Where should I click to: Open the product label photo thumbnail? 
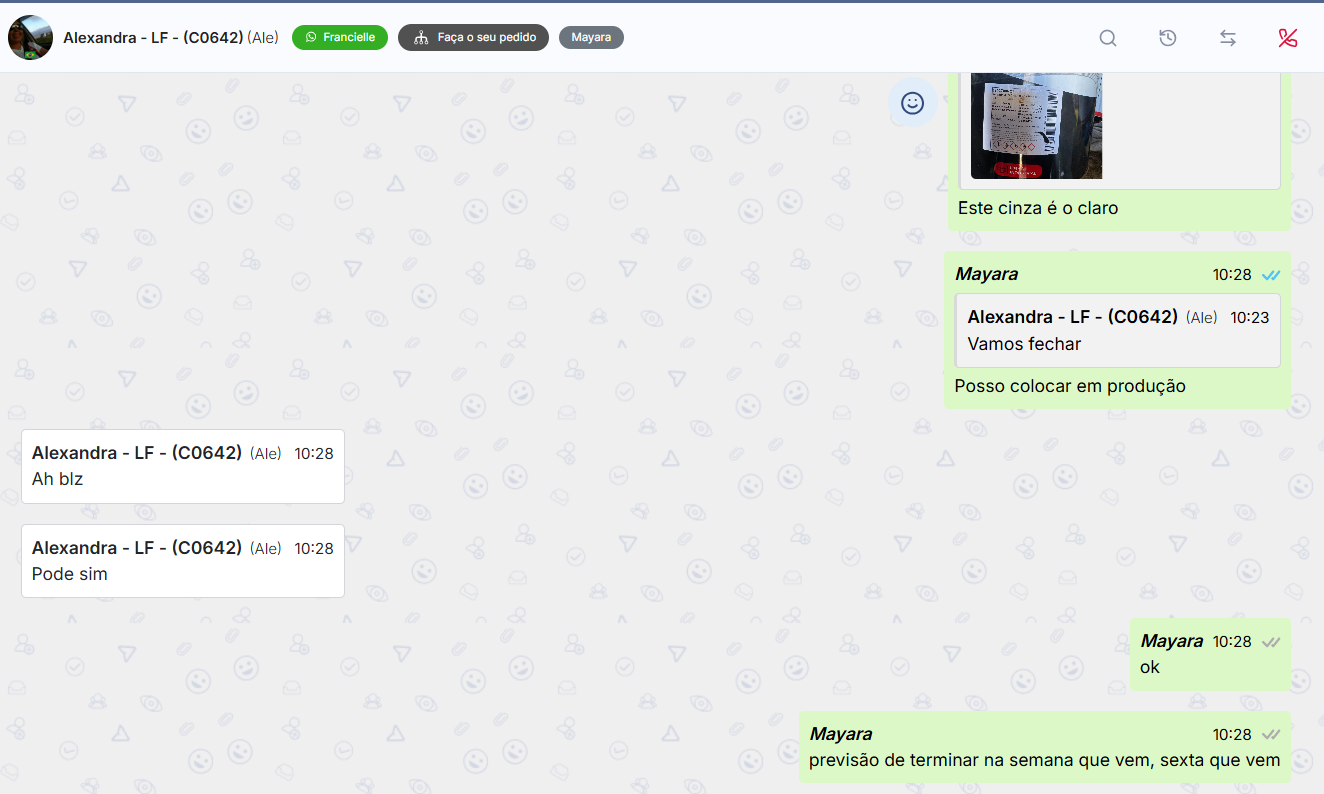coord(1036,125)
